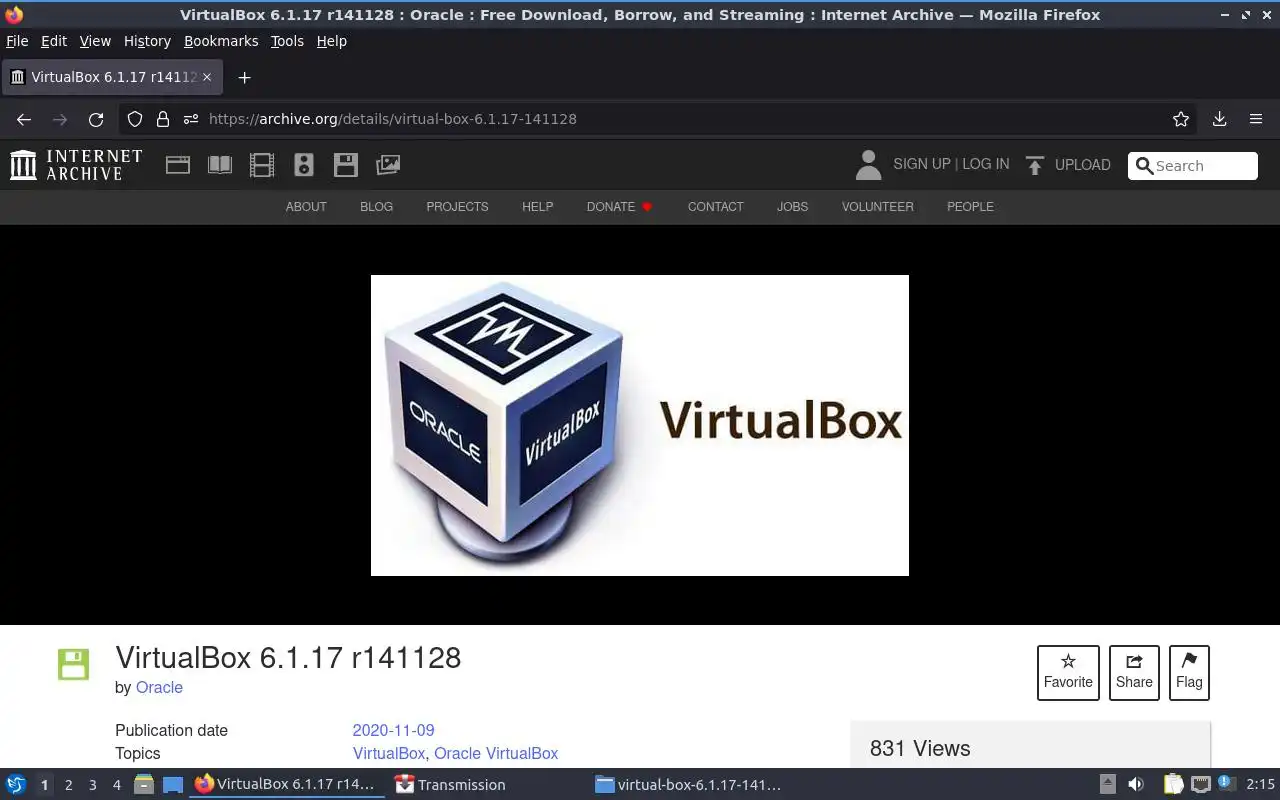Open the Oracle creator link

tap(159, 688)
